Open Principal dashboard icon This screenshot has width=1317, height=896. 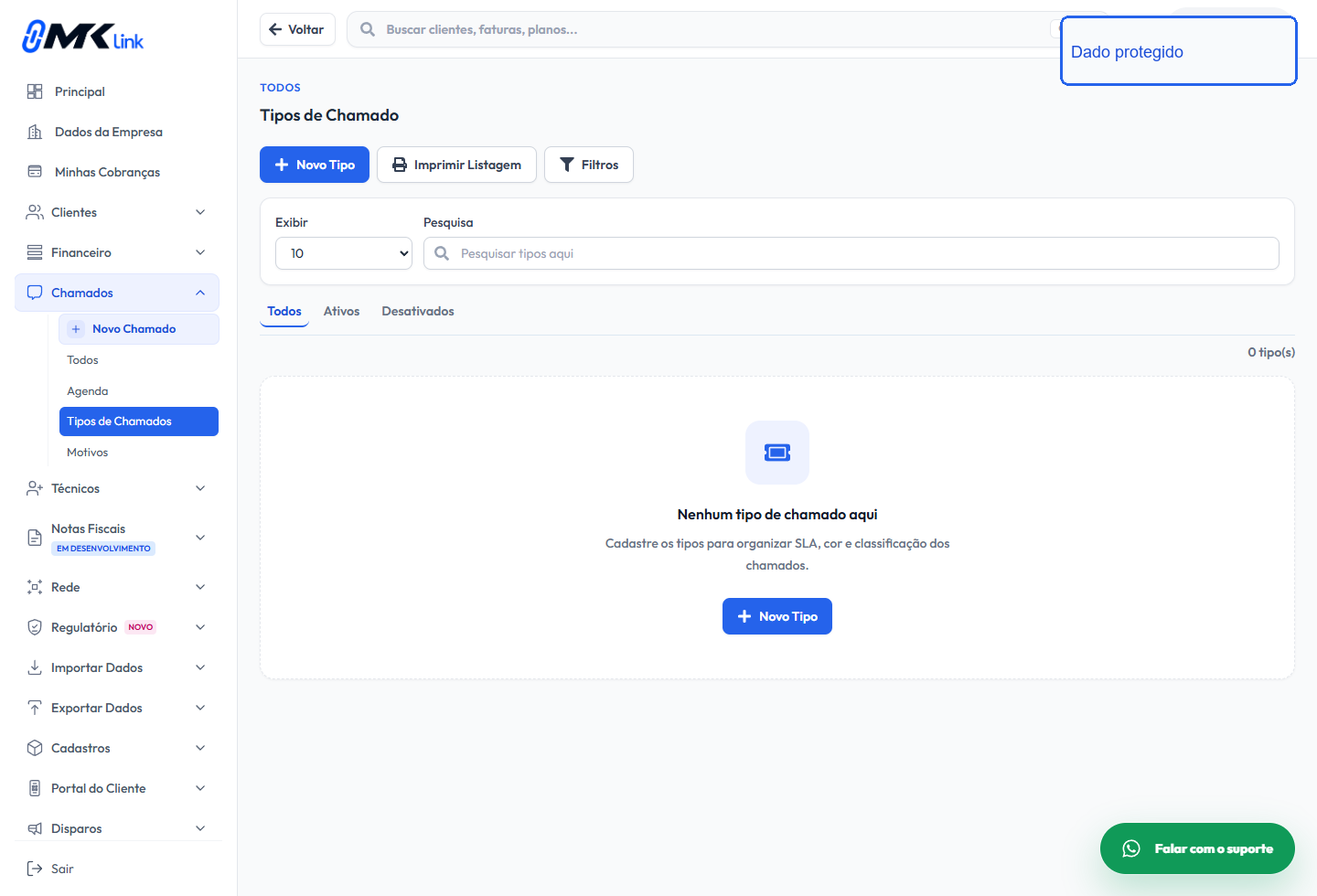click(35, 91)
